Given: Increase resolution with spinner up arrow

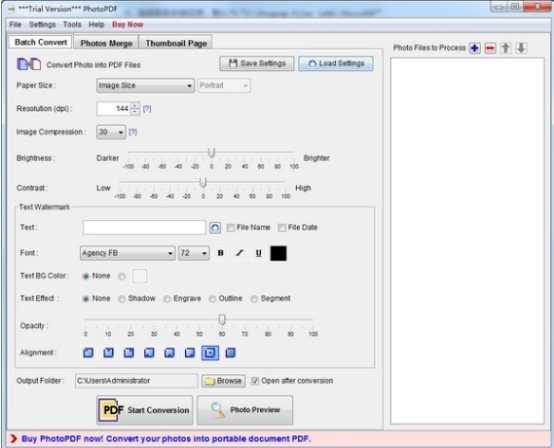Looking at the screenshot, I should [x=135, y=106].
